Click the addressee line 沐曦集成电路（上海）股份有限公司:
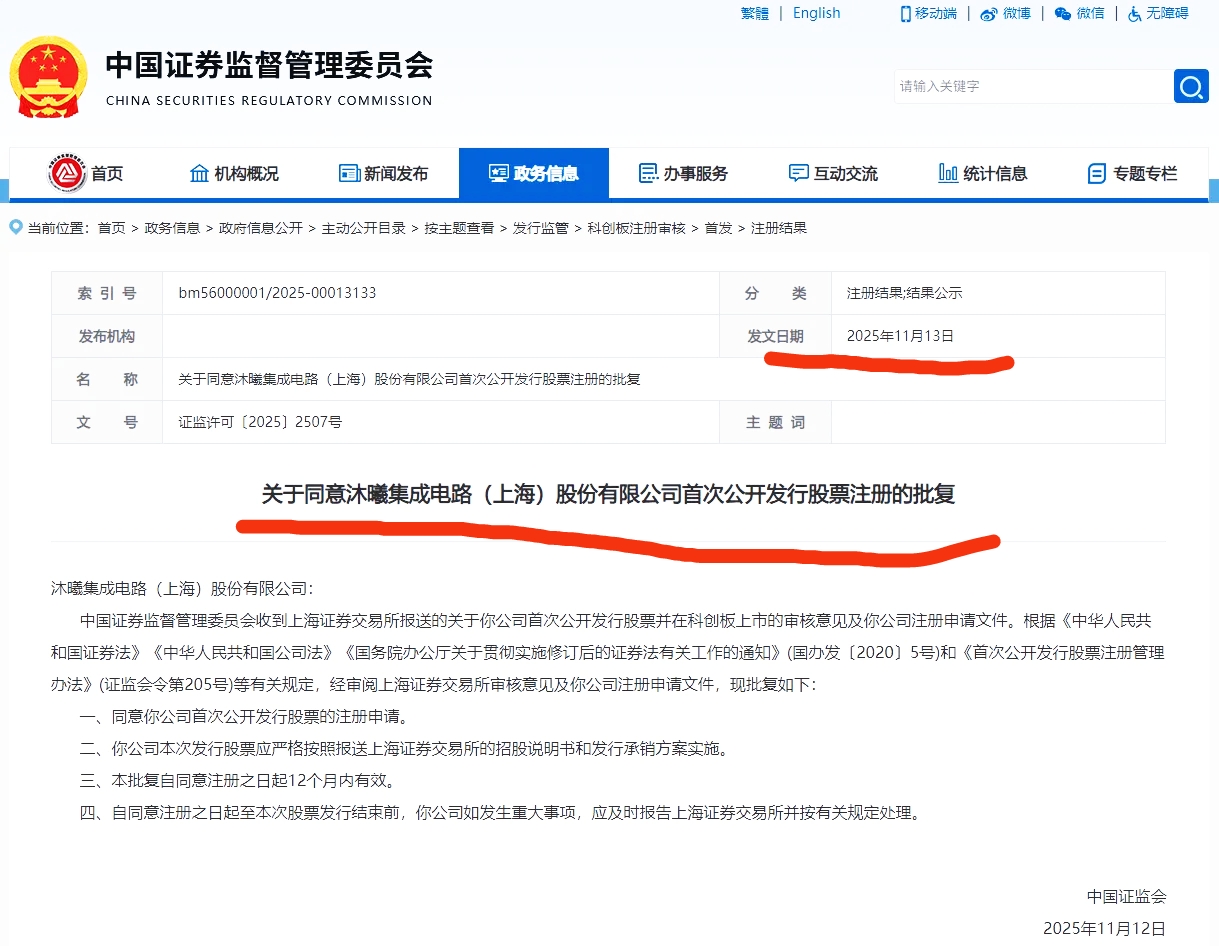Viewport: 1219px width, 946px height. (x=182, y=588)
